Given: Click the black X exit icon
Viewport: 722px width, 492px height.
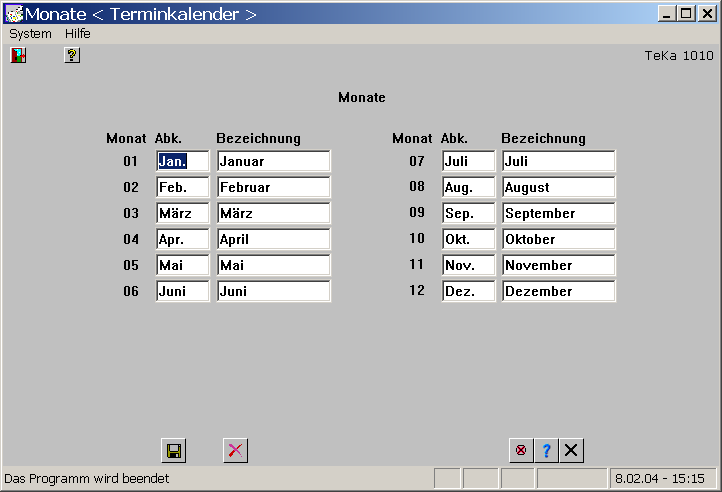Looking at the screenshot, I should pyautogui.click(x=571, y=450).
